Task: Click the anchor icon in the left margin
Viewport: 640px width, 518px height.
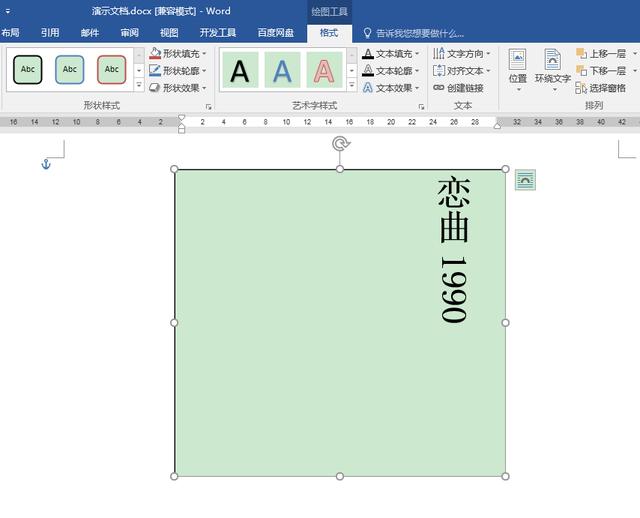Action: (x=46, y=165)
